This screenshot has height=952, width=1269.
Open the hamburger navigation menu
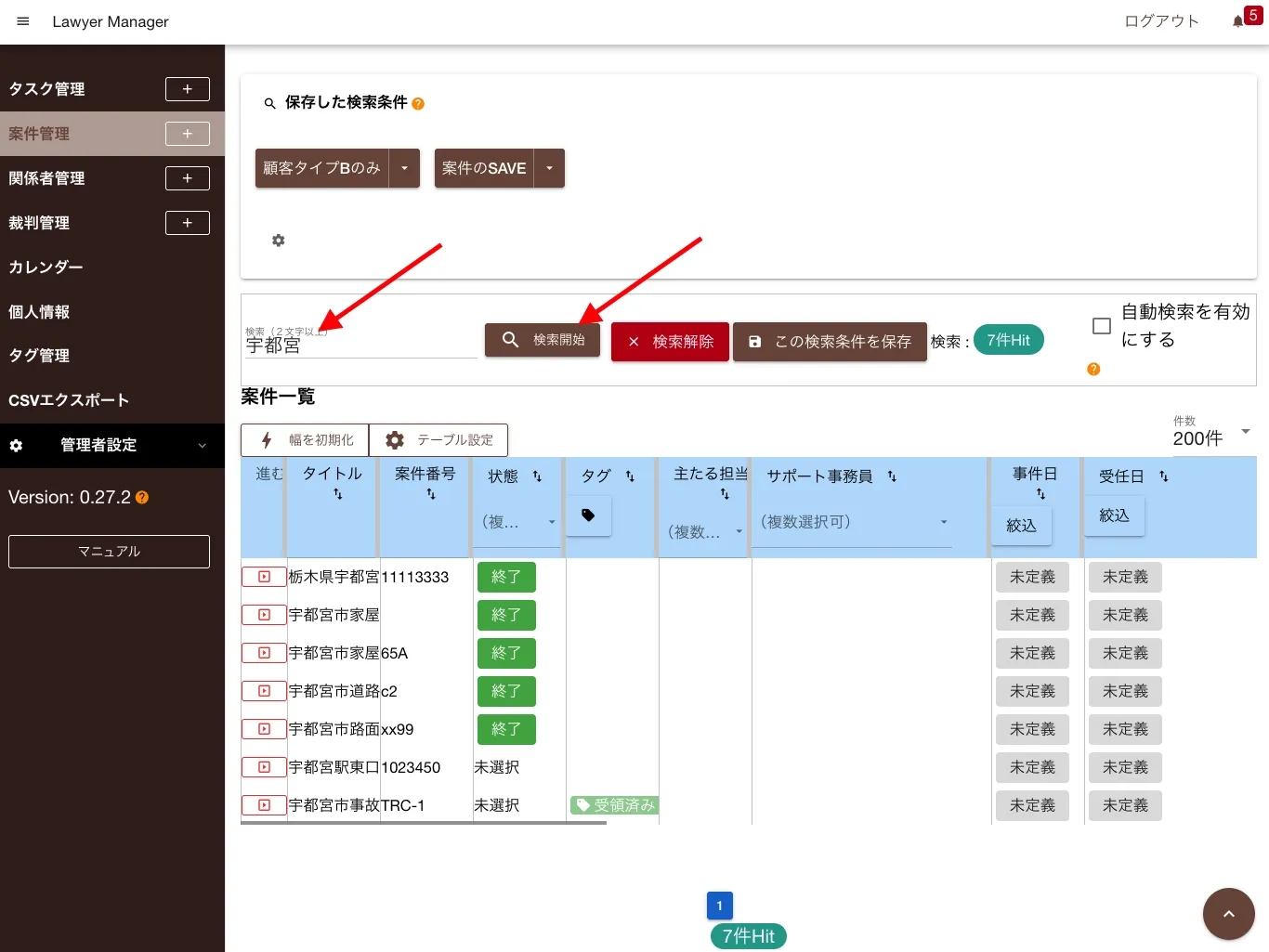[x=23, y=21]
